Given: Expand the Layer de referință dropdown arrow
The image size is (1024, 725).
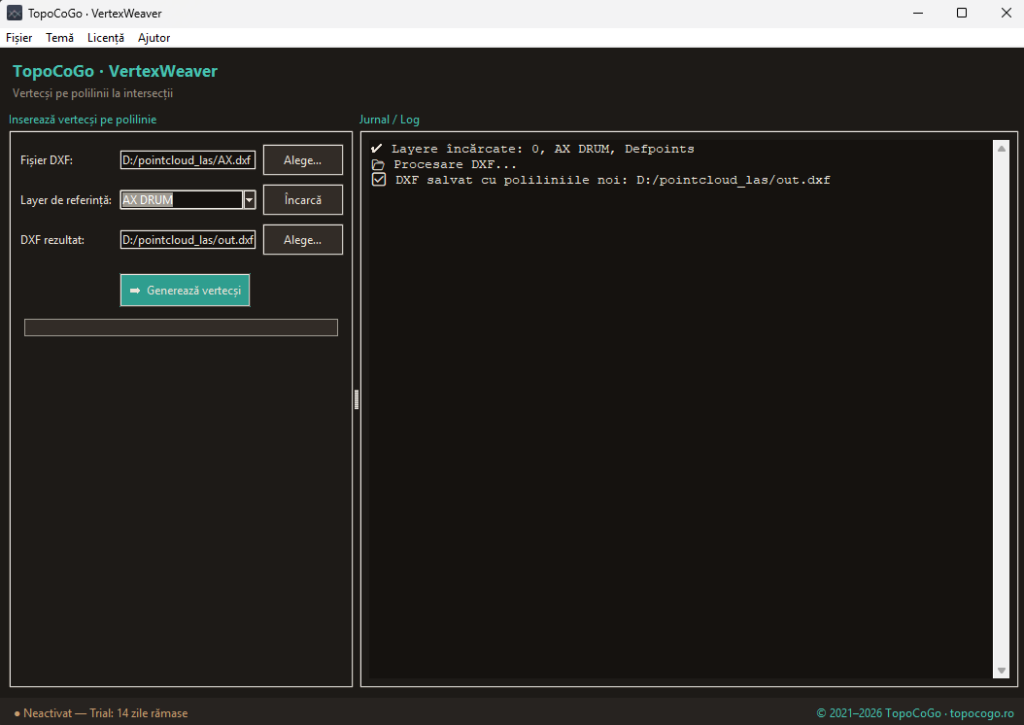Looking at the screenshot, I should 249,200.
